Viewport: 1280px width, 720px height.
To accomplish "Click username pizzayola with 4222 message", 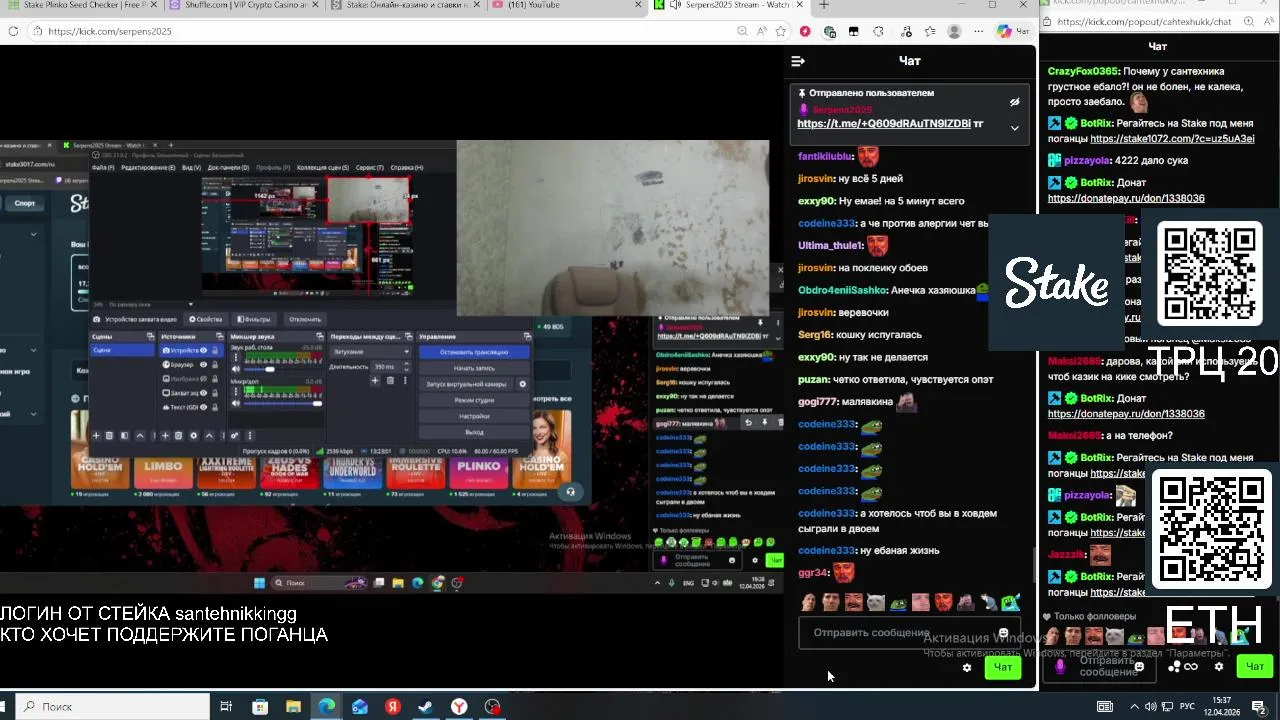I will (x=1088, y=160).
